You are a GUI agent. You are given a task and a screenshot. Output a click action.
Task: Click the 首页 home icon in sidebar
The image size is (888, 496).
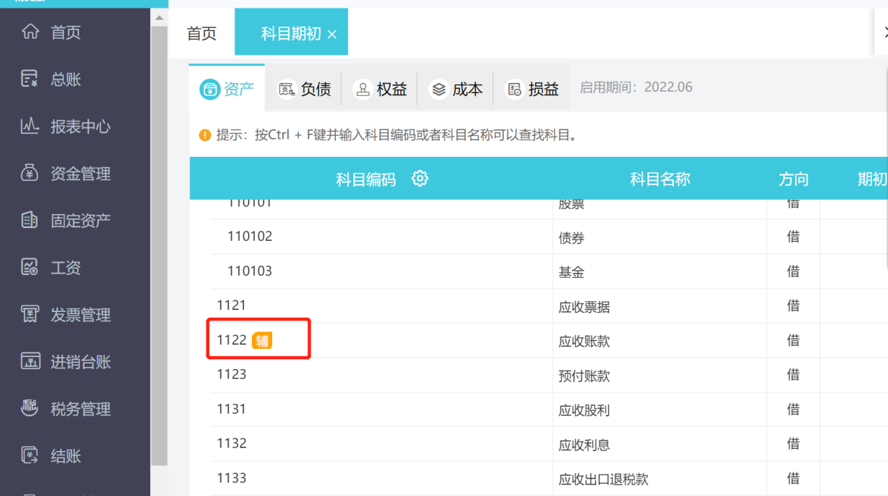point(30,33)
